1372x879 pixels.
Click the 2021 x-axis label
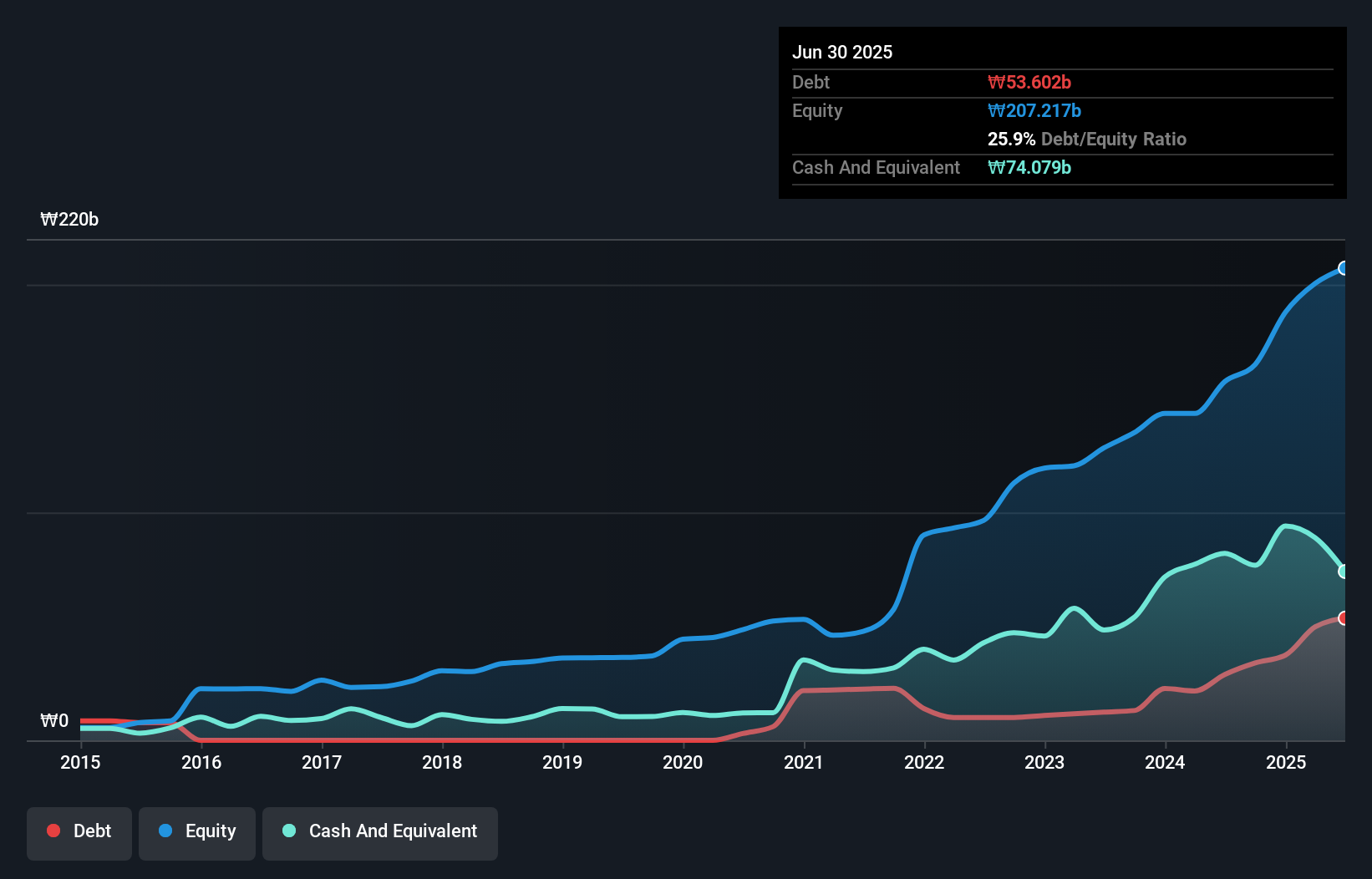[803, 762]
